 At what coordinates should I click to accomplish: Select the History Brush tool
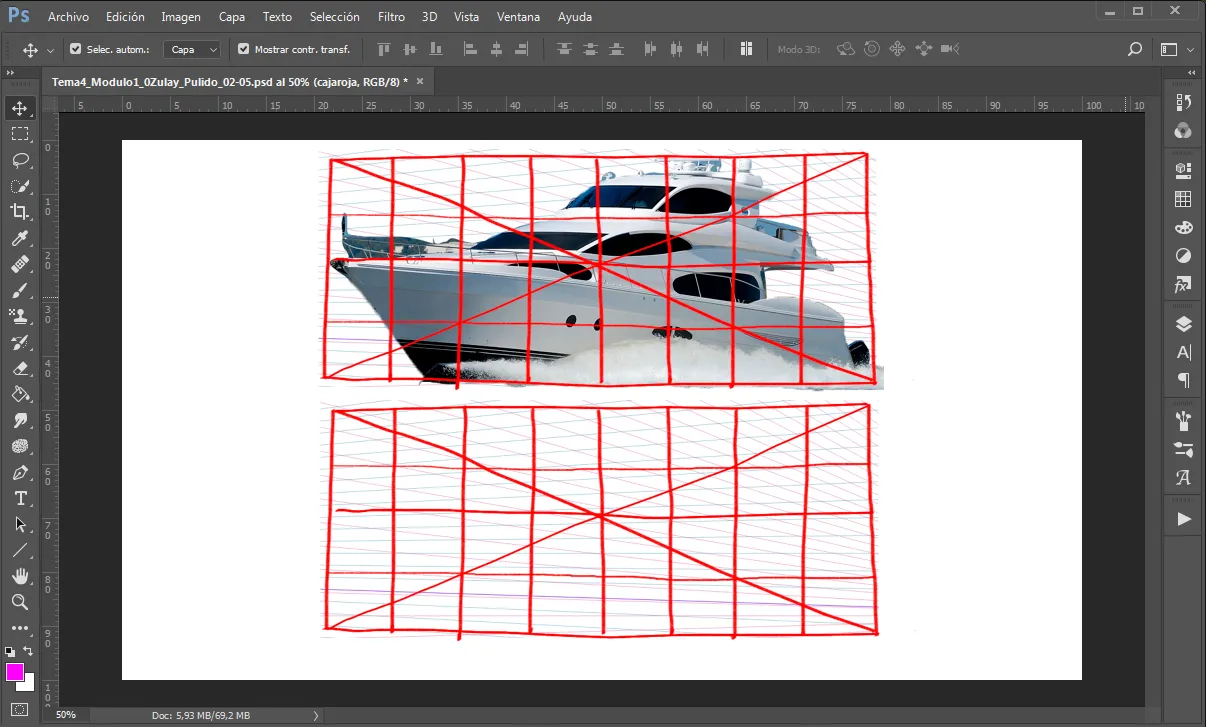pos(20,342)
